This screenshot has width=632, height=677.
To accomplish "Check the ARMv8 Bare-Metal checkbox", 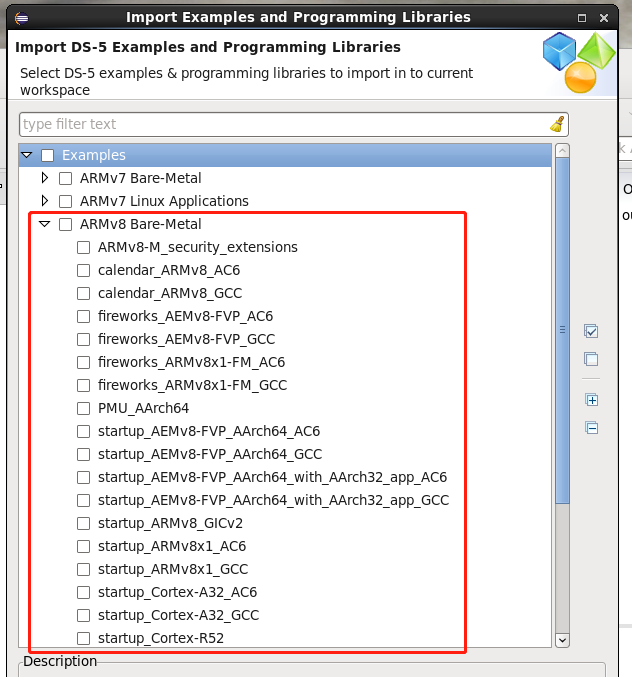I will pyautogui.click(x=66, y=224).
